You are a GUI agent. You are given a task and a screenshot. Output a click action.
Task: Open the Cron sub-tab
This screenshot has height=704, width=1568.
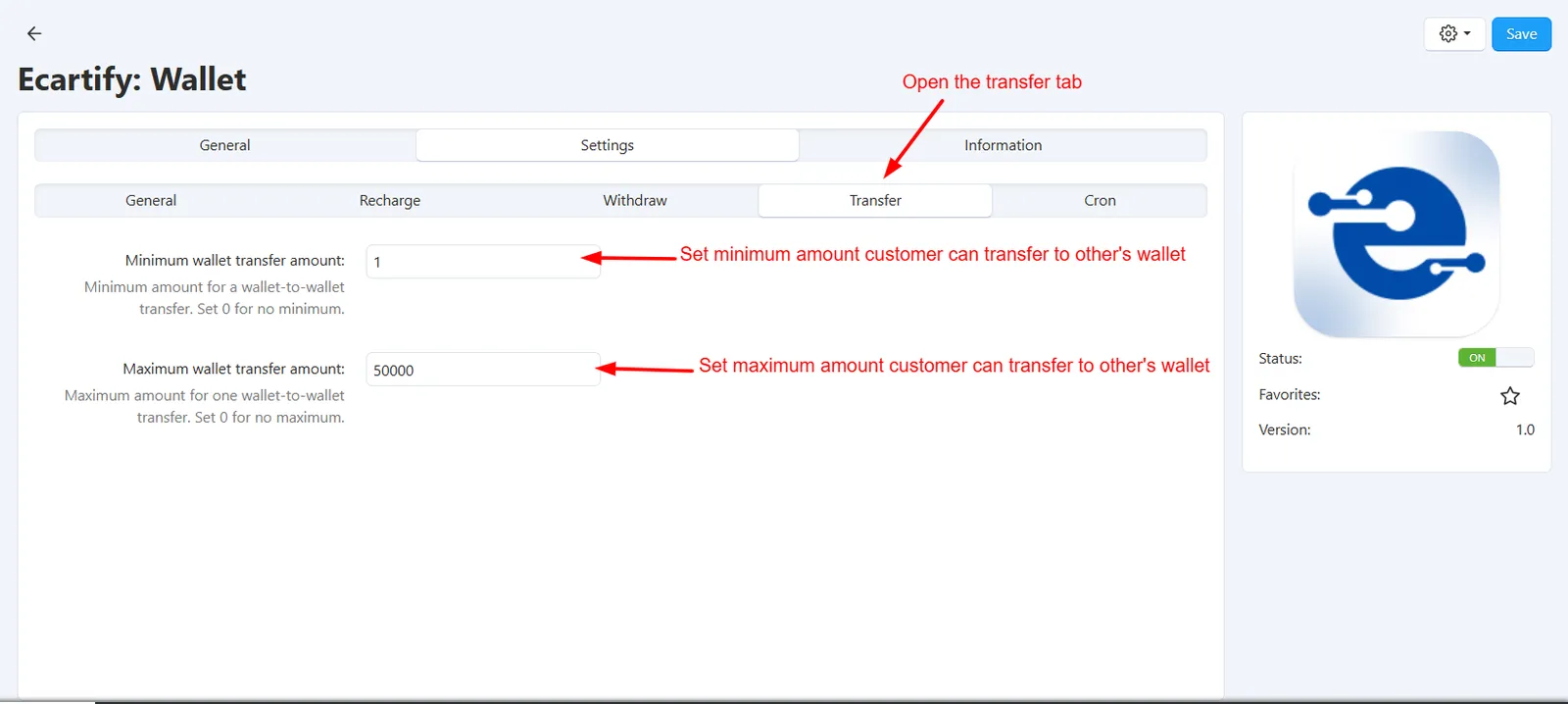(1100, 200)
